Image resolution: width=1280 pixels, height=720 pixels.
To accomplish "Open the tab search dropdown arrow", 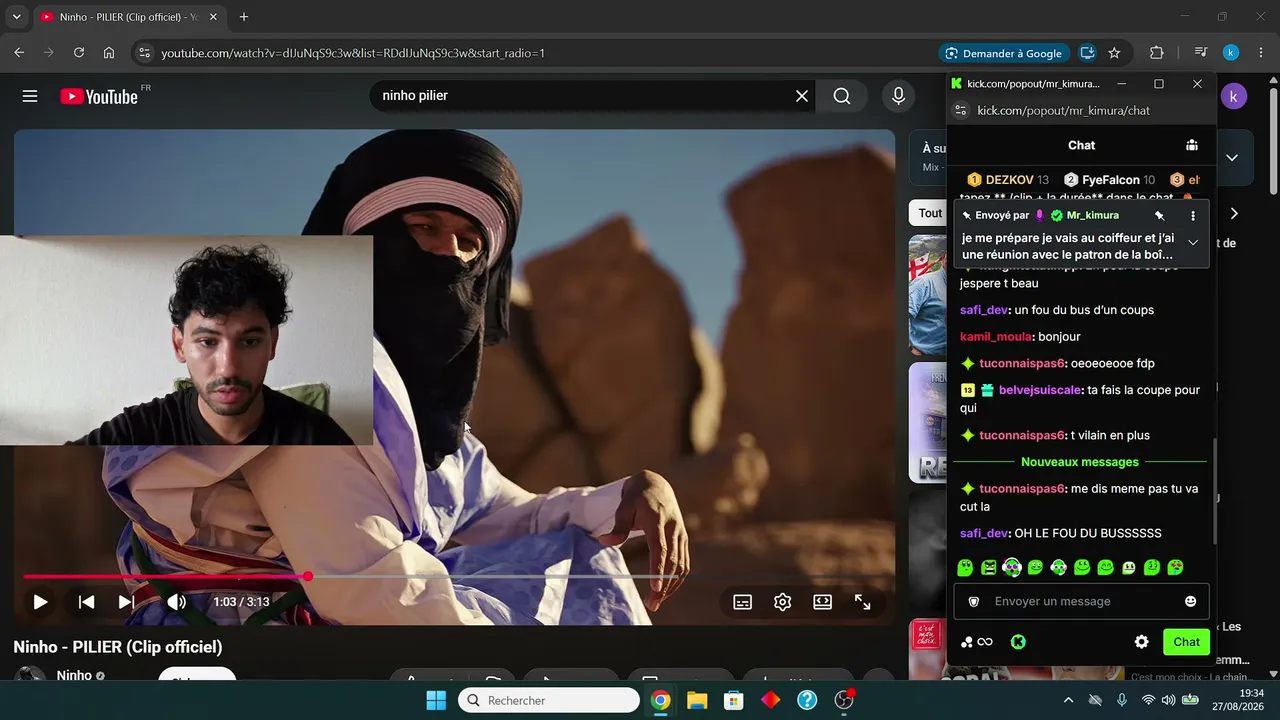I will click(16, 17).
